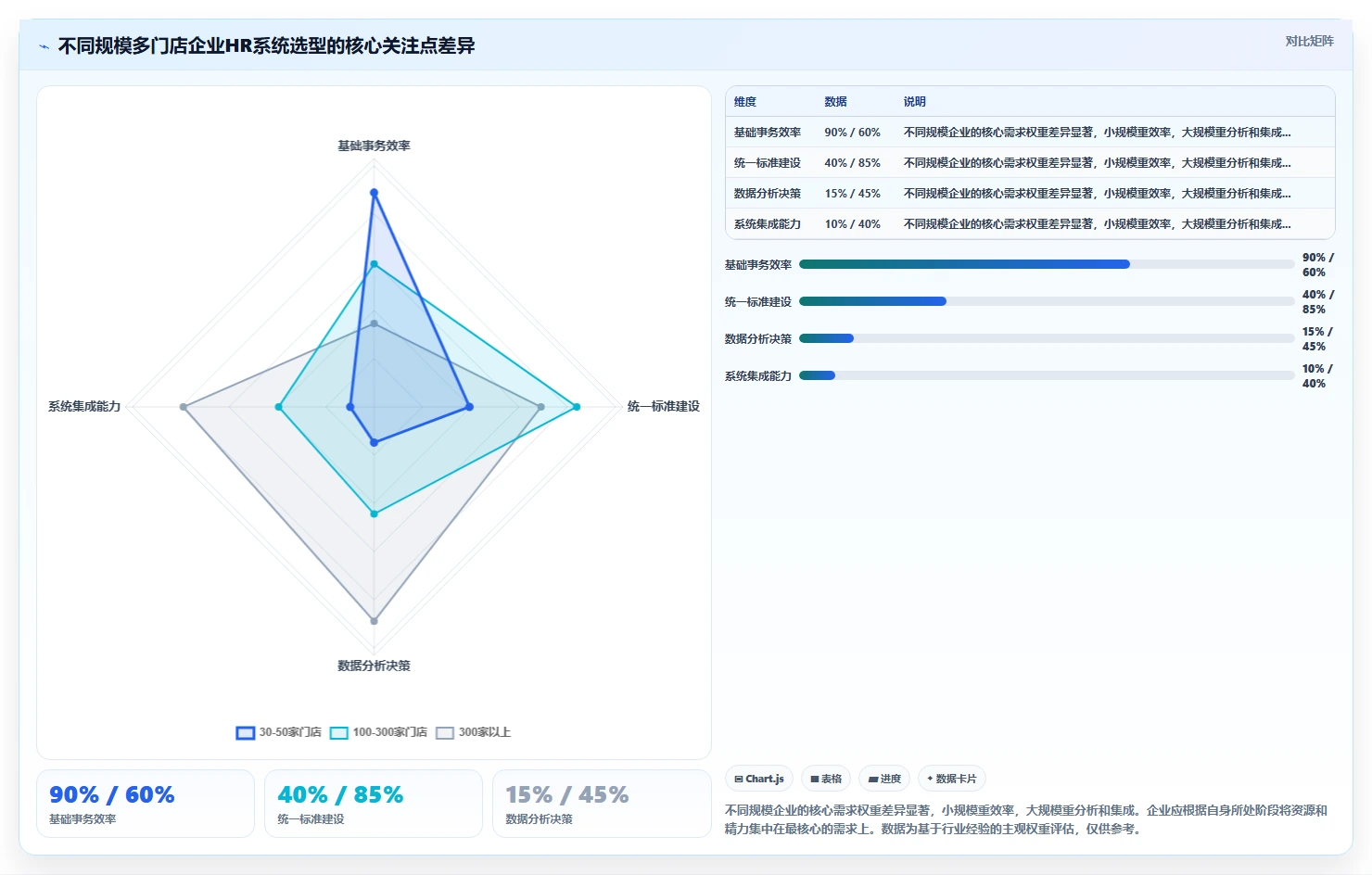
Task: Click the 数据 column header
Action: (836, 102)
